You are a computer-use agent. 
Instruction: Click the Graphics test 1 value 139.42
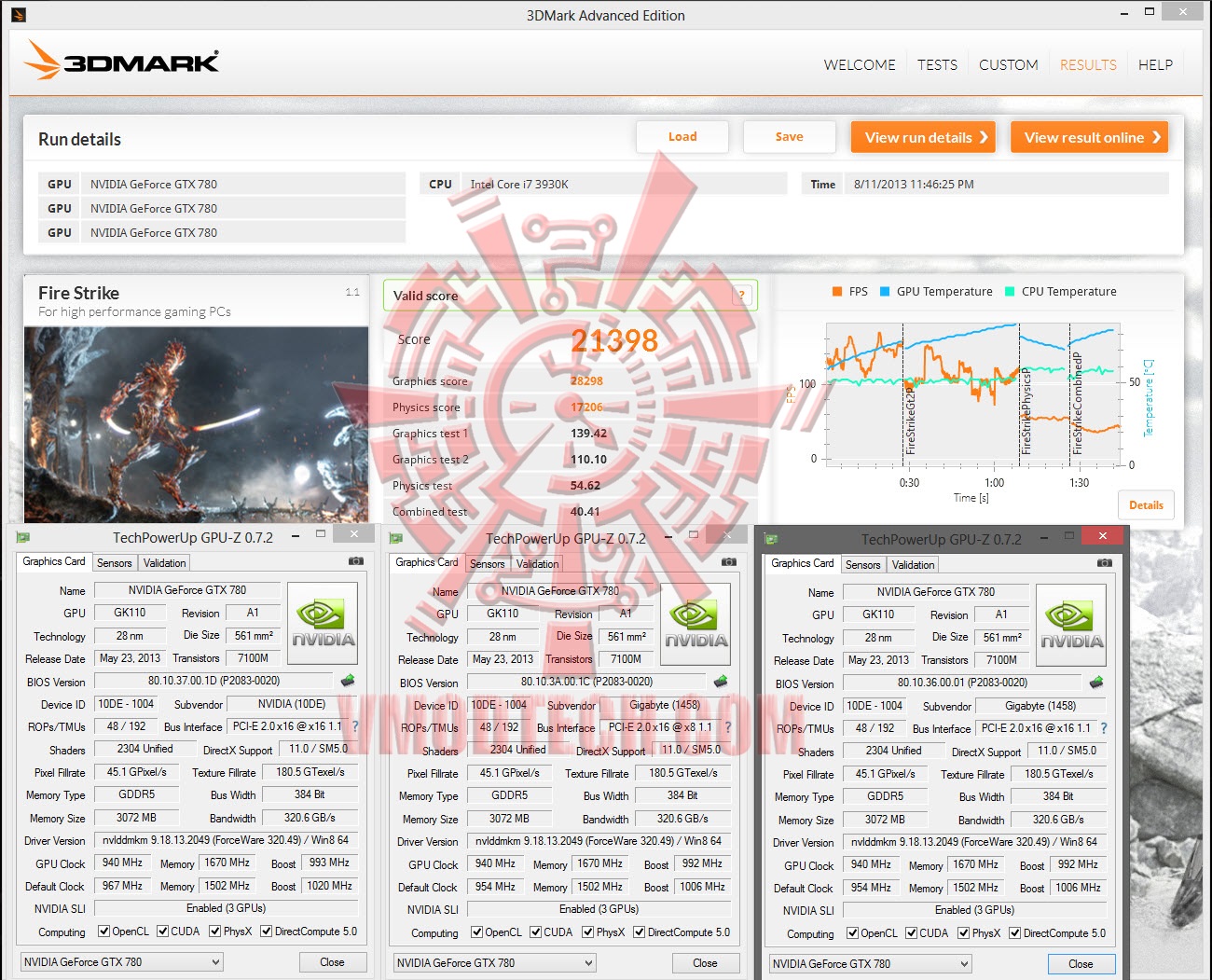588,434
